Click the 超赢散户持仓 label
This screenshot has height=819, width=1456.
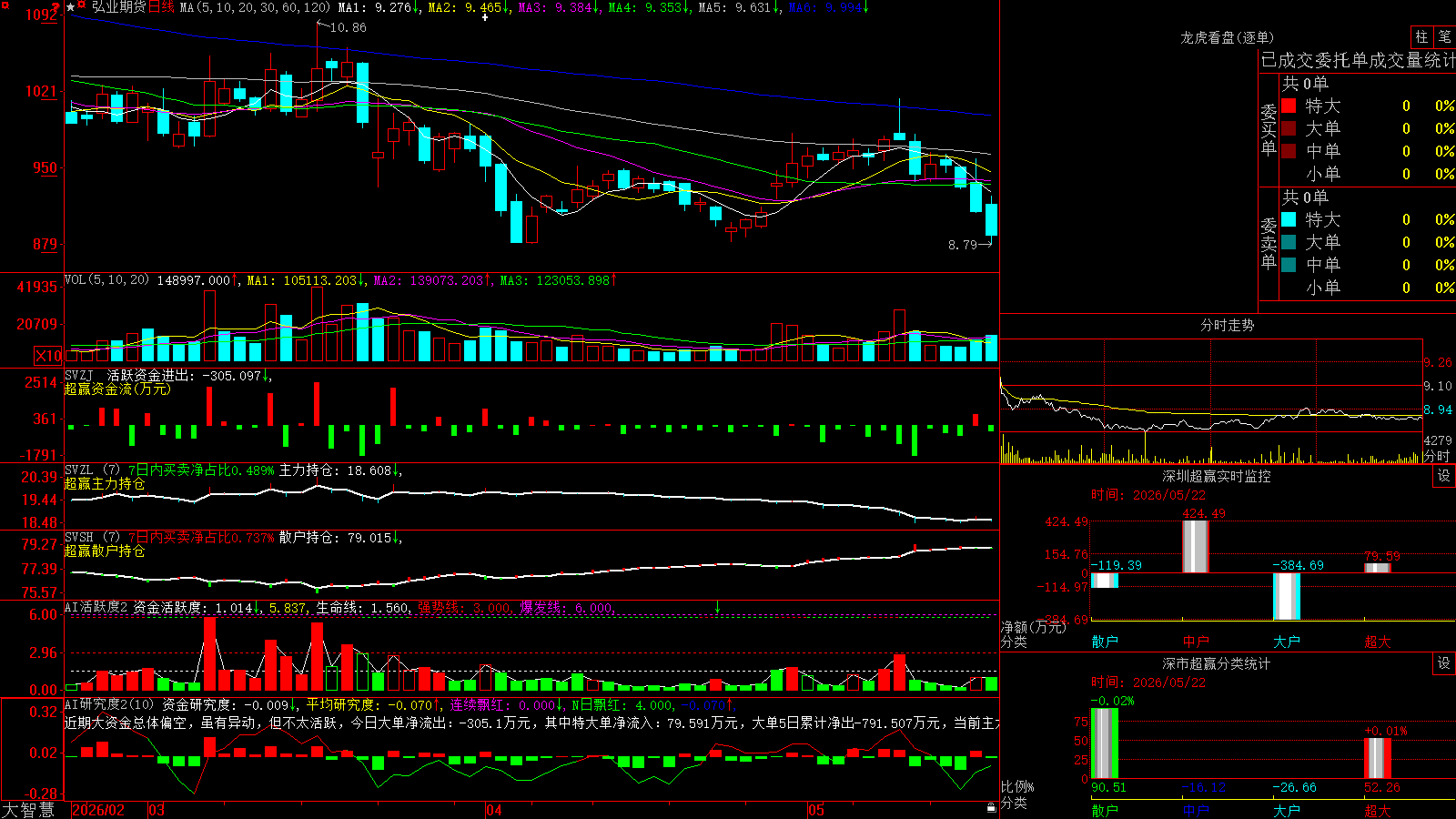click(105, 551)
